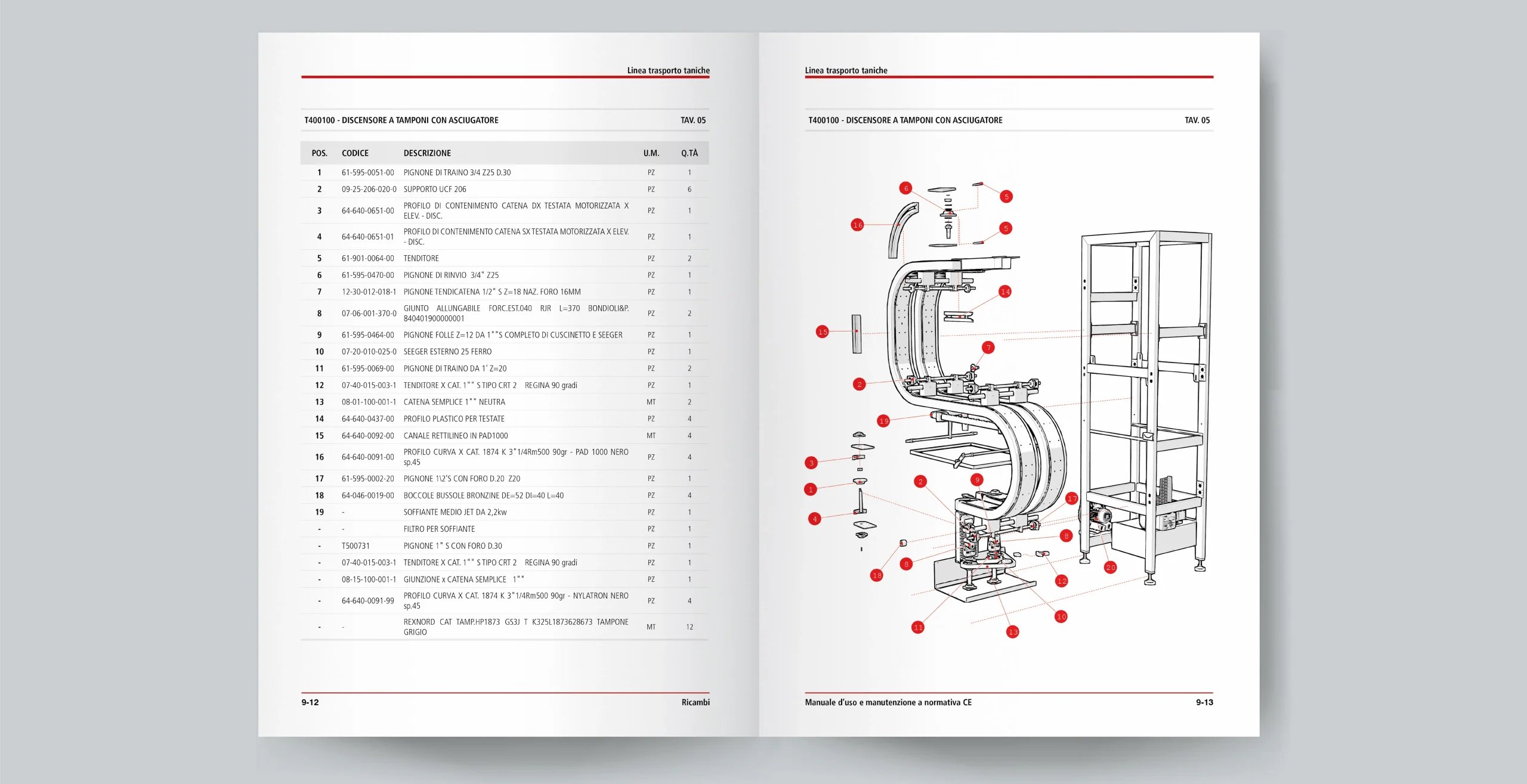Screen dimensions: 1527x784
Task: Click the Ricambi footer label
Action: [x=695, y=702]
